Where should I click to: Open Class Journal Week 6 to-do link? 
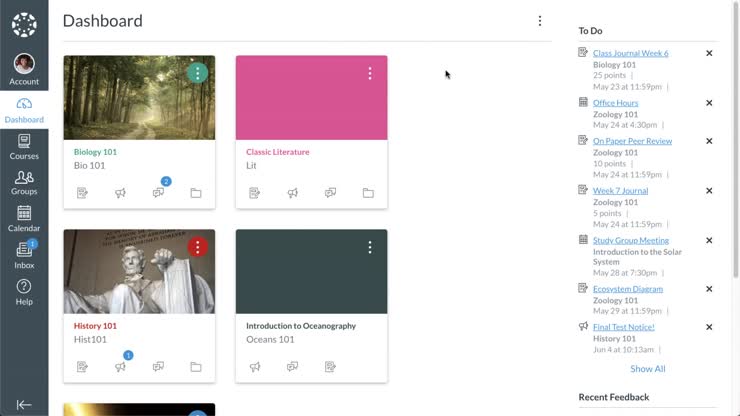pyautogui.click(x=631, y=53)
